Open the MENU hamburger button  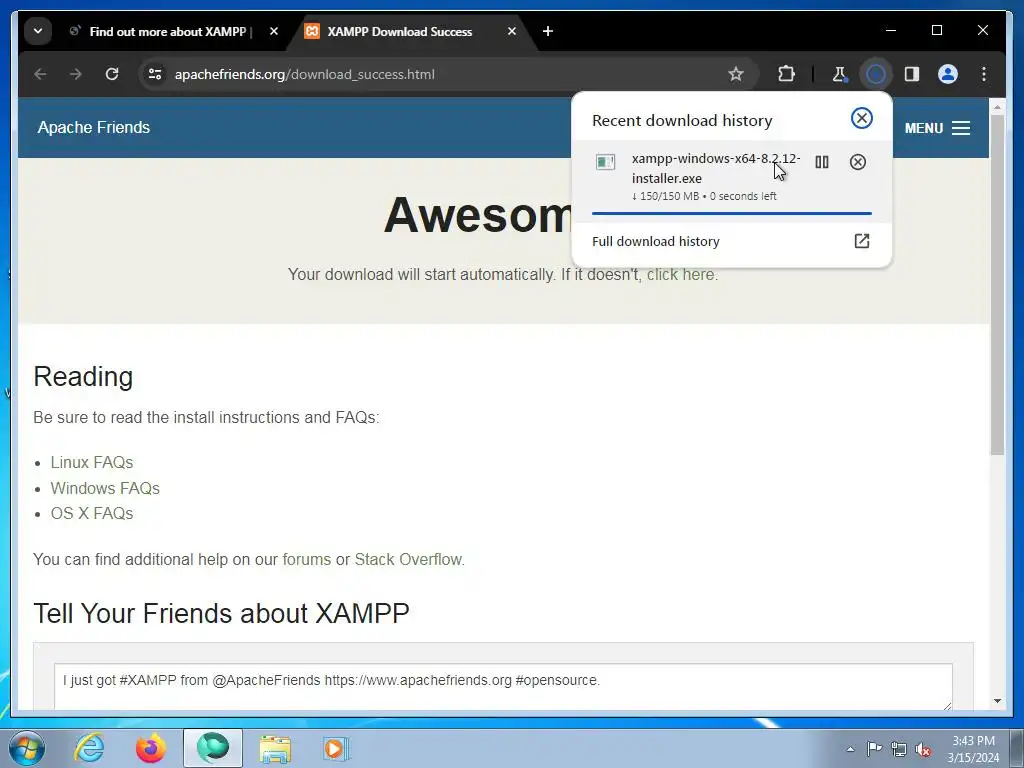pos(937,128)
